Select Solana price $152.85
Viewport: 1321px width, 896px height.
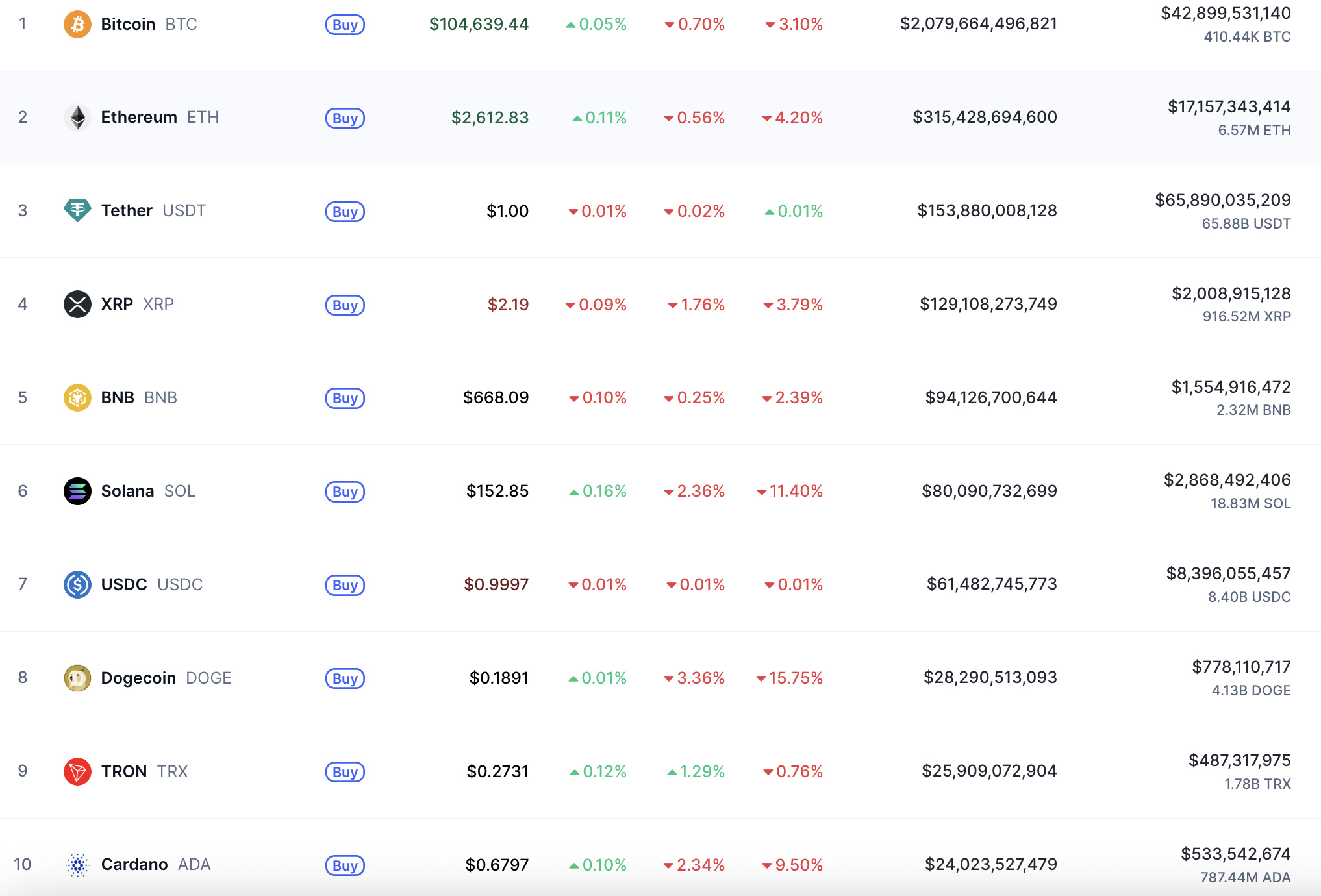click(497, 491)
